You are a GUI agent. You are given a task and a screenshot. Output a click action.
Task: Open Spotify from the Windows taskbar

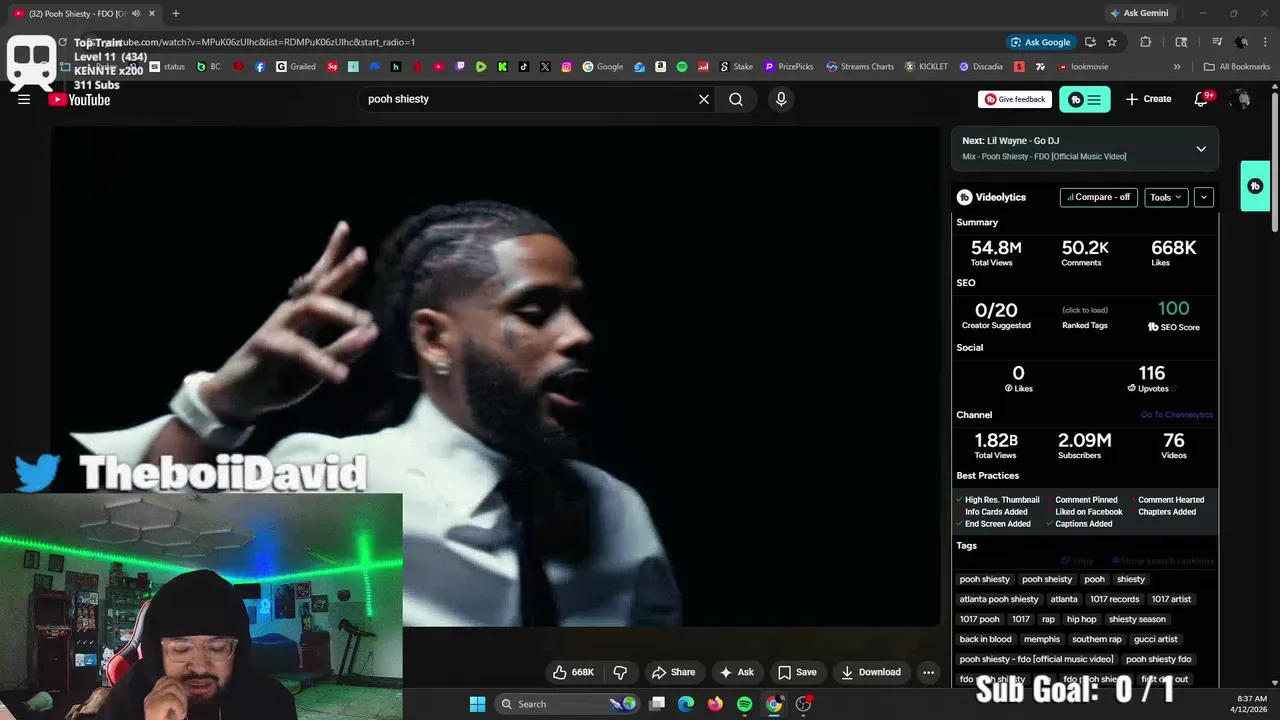tap(744, 704)
